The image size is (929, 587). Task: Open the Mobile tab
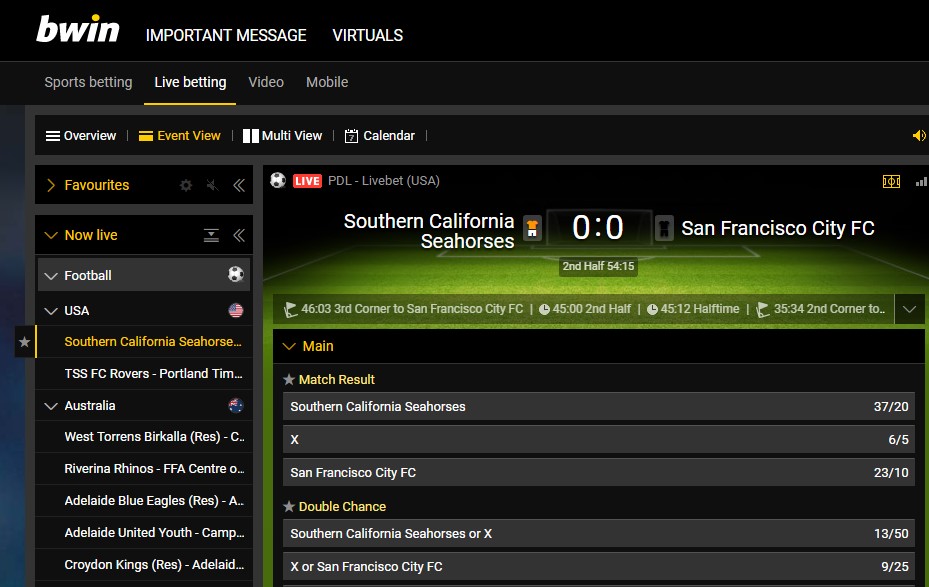pyautogui.click(x=327, y=82)
